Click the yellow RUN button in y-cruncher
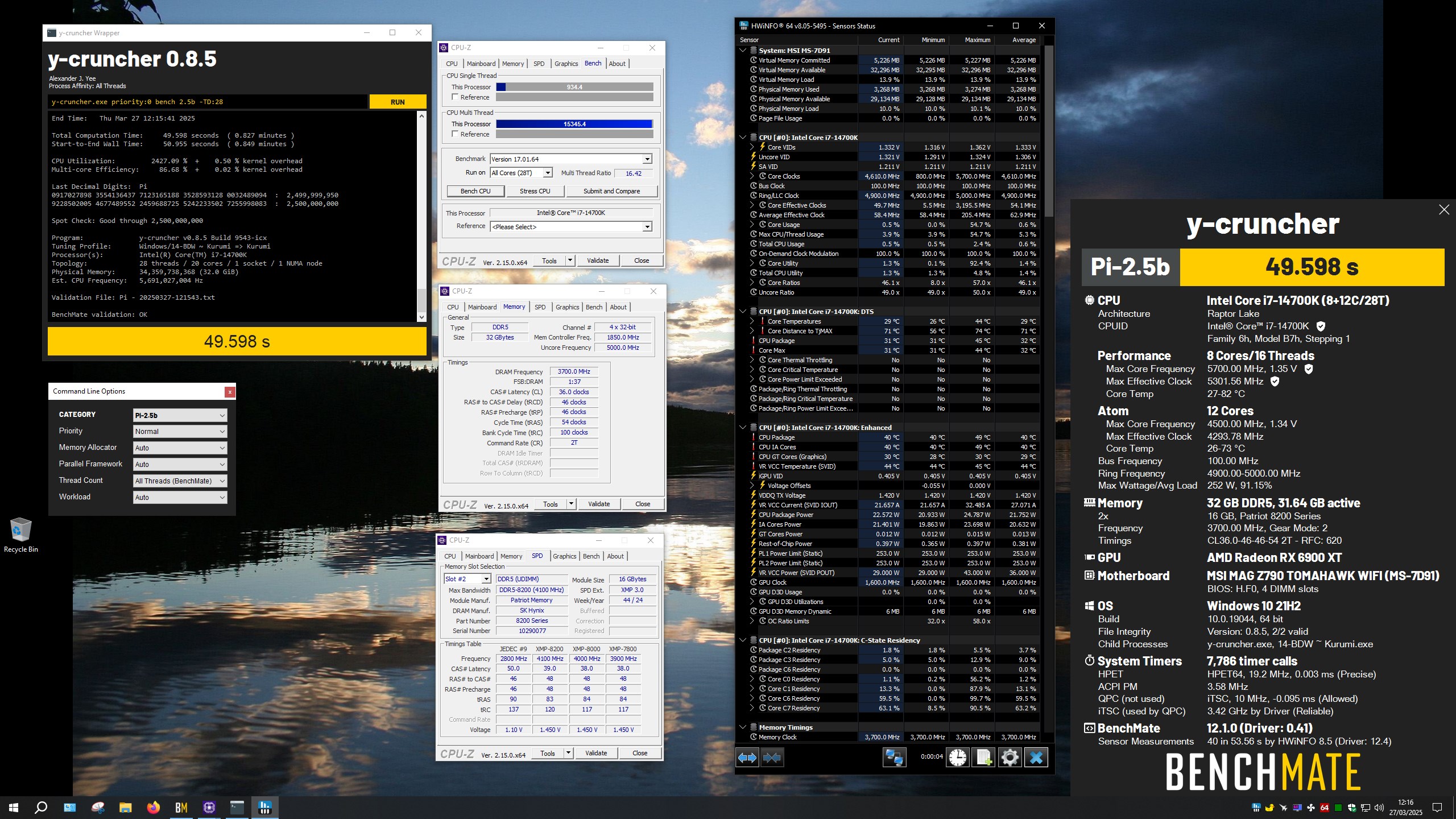 tap(398, 102)
